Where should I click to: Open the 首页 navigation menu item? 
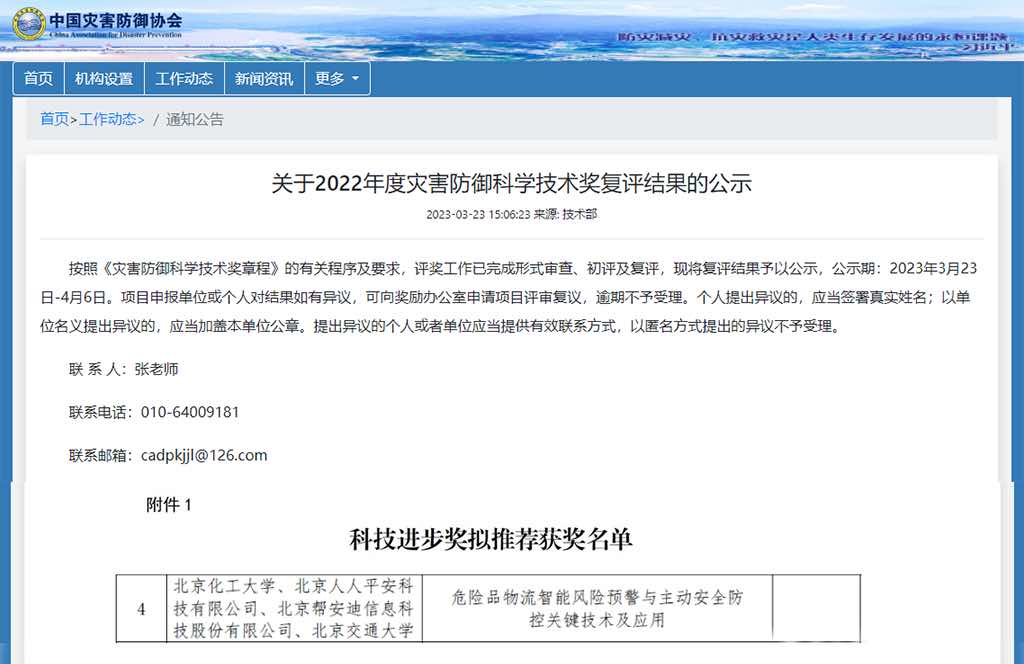pos(39,78)
